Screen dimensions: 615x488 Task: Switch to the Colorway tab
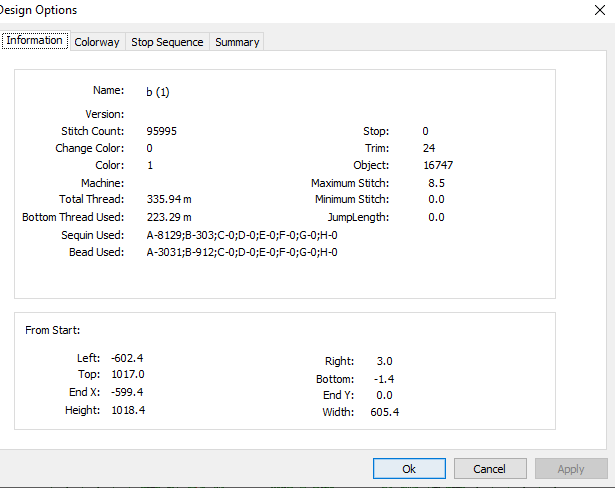coord(97,42)
